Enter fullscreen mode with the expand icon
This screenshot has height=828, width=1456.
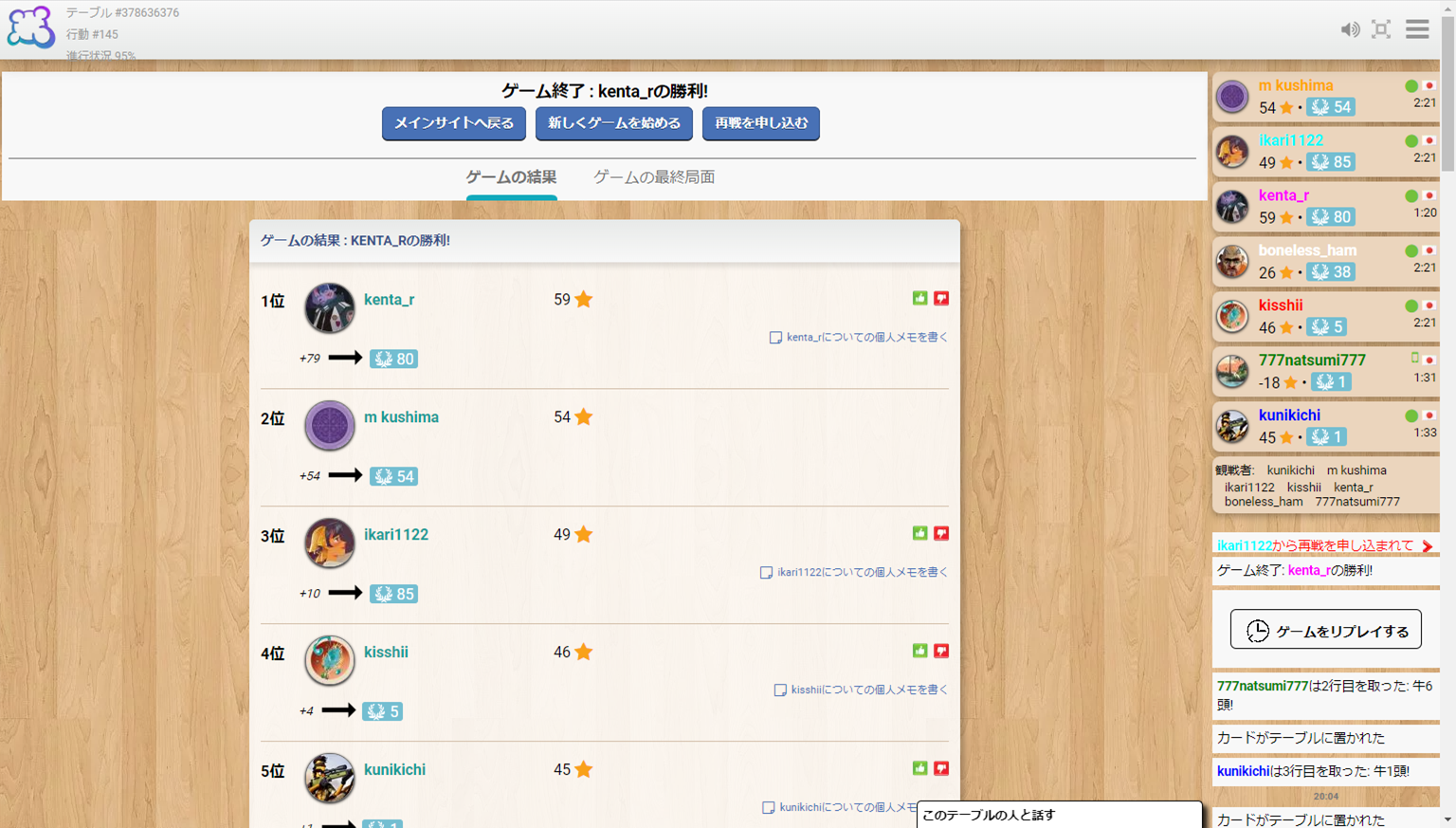coord(1381,29)
